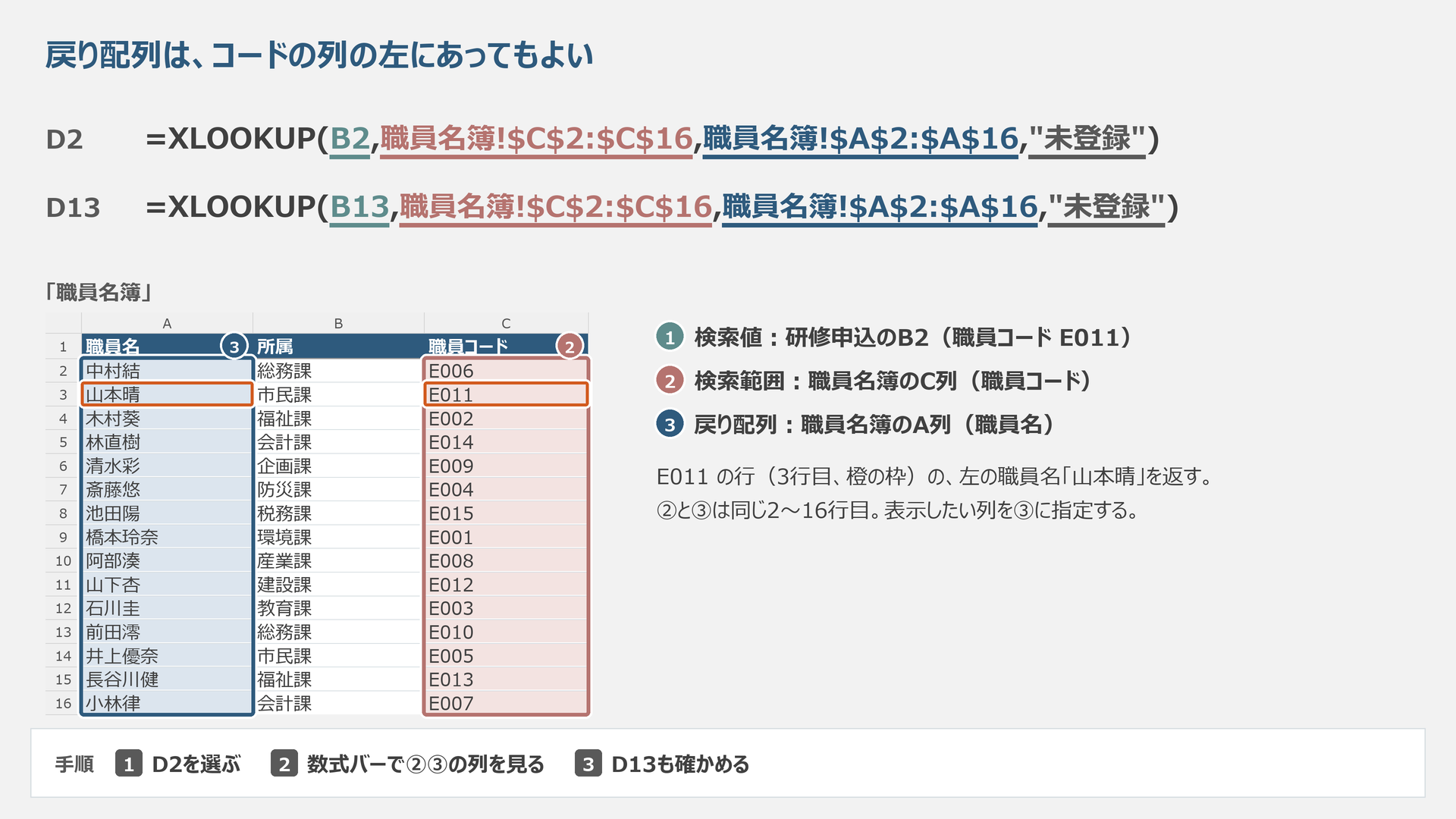Select the 職員コード header cell

tap(506, 347)
